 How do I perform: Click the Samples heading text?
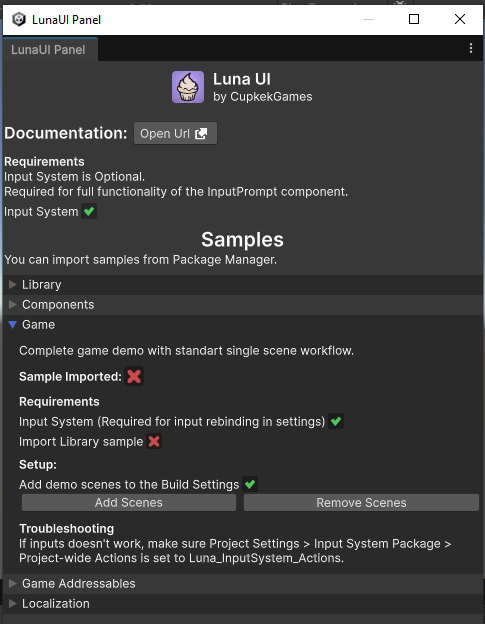242,240
